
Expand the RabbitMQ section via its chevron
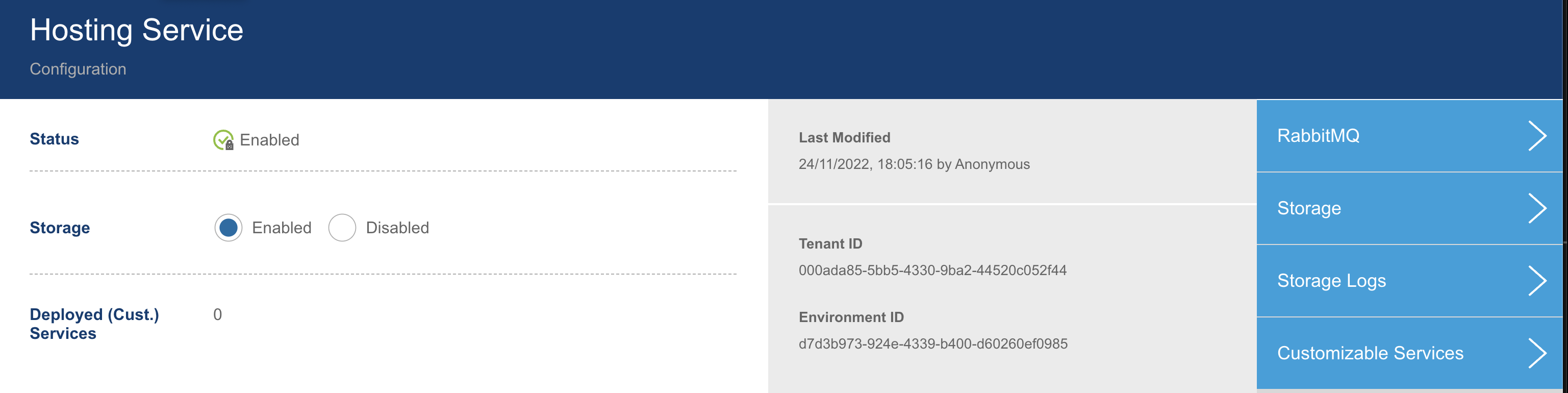tap(1538, 136)
